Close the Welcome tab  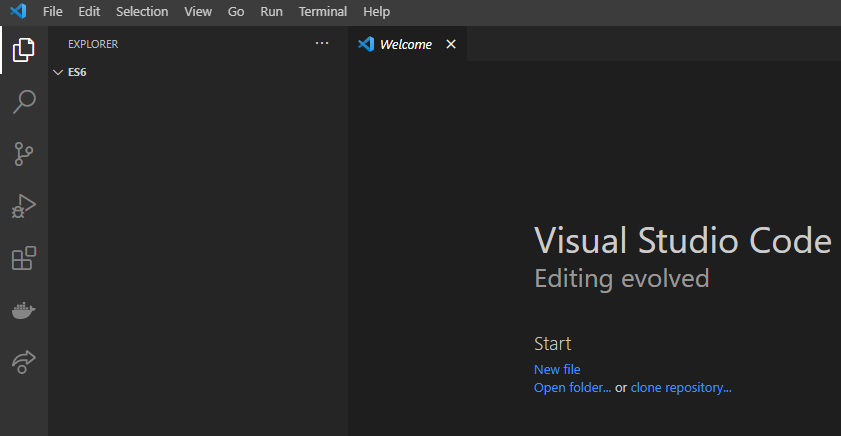[451, 44]
